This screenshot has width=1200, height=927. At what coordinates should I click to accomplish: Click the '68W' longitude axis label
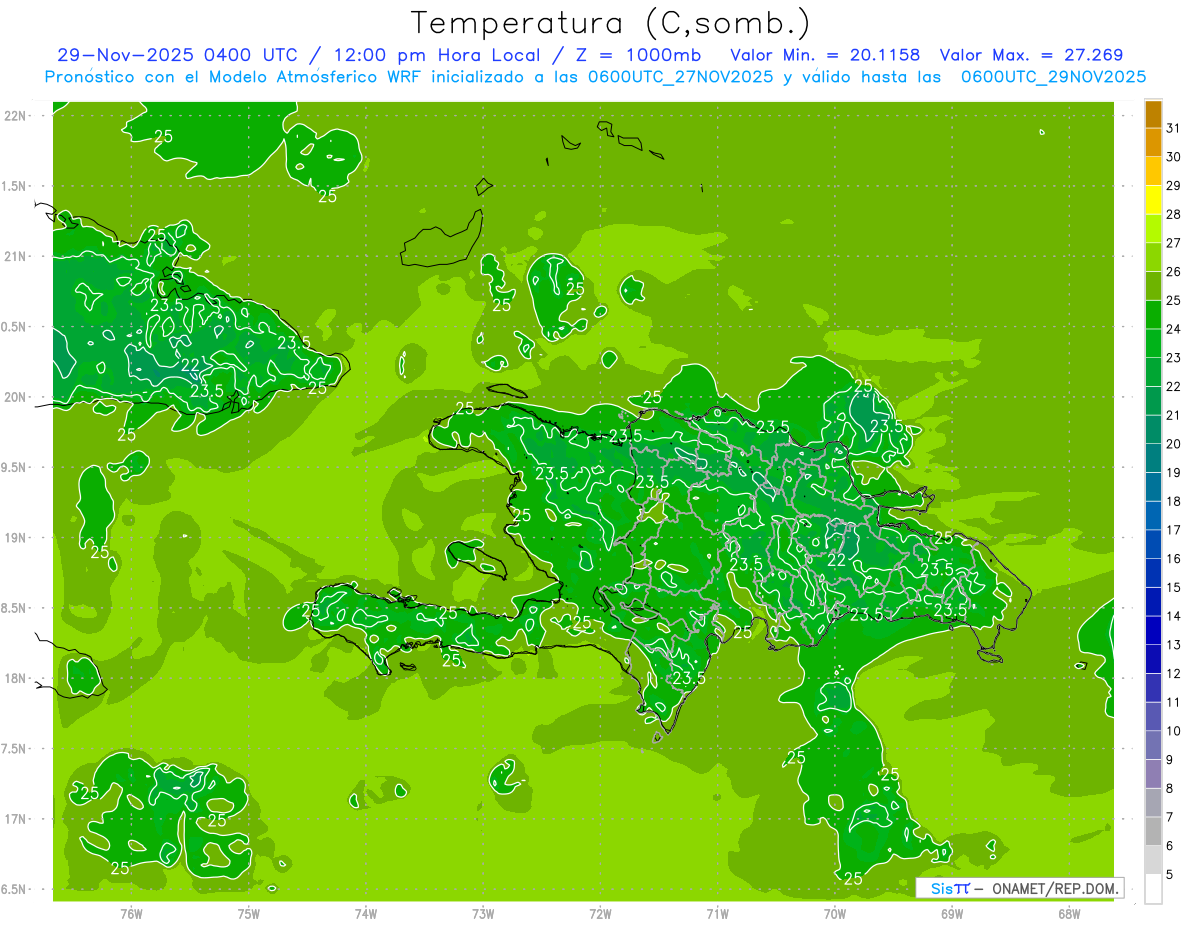pos(1069,913)
